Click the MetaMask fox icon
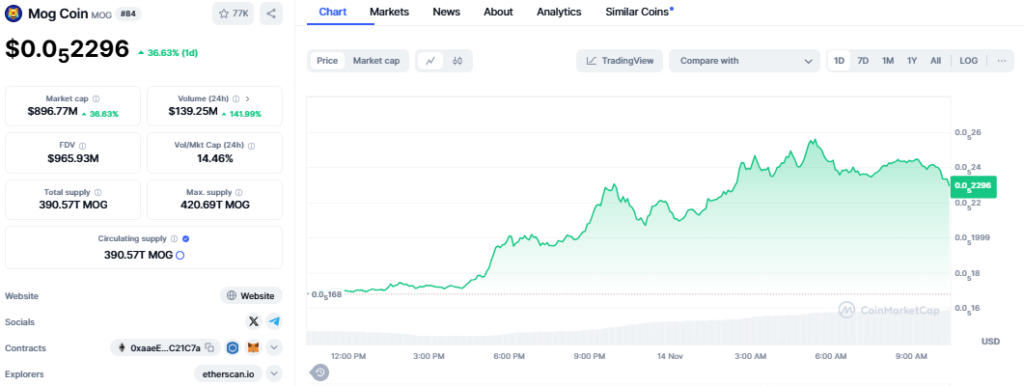The image size is (1024, 386). [x=253, y=348]
